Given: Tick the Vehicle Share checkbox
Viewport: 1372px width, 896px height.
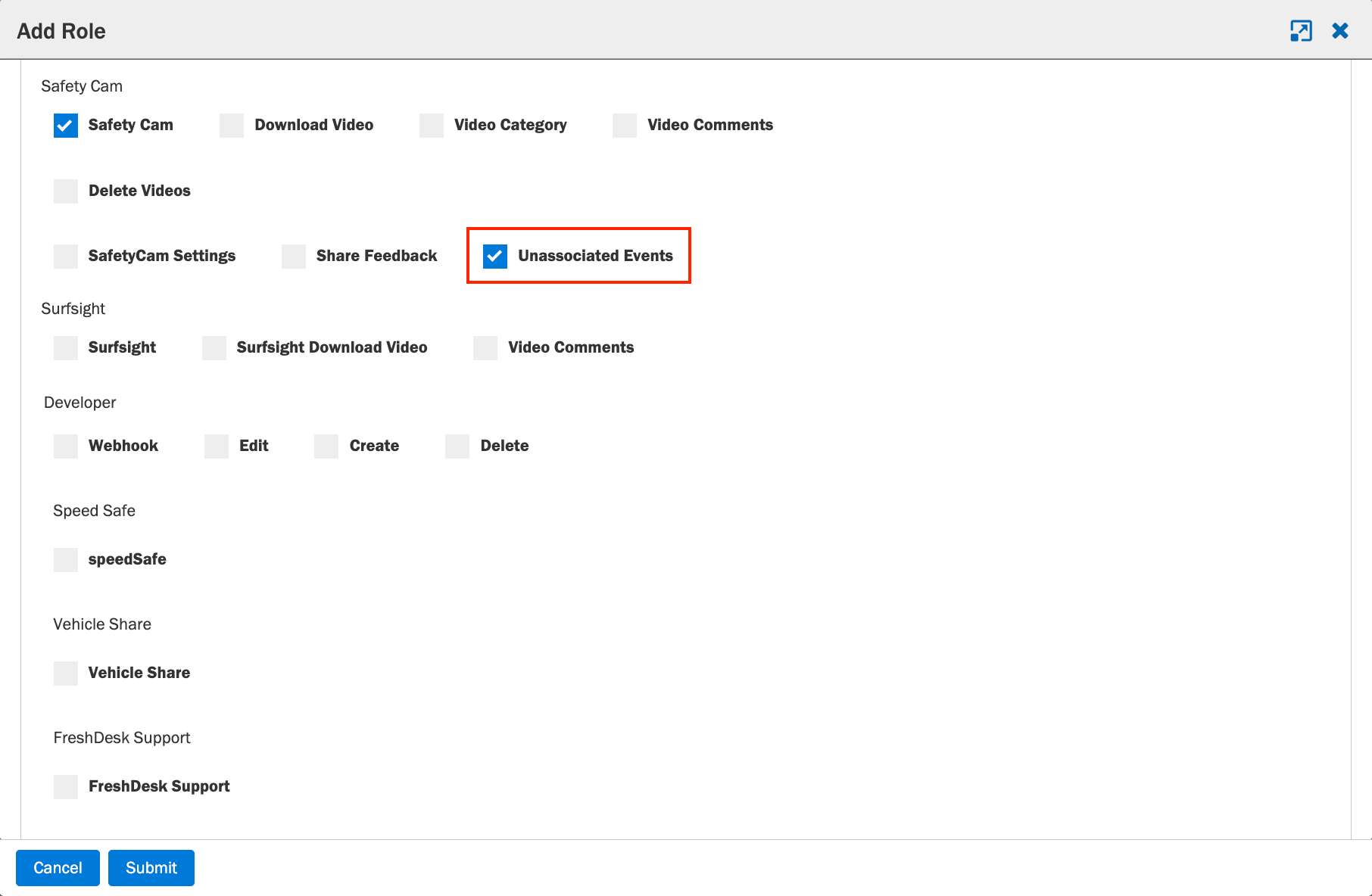Looking at the screenshot, I should pyautogui.click(x=66, y=674).
